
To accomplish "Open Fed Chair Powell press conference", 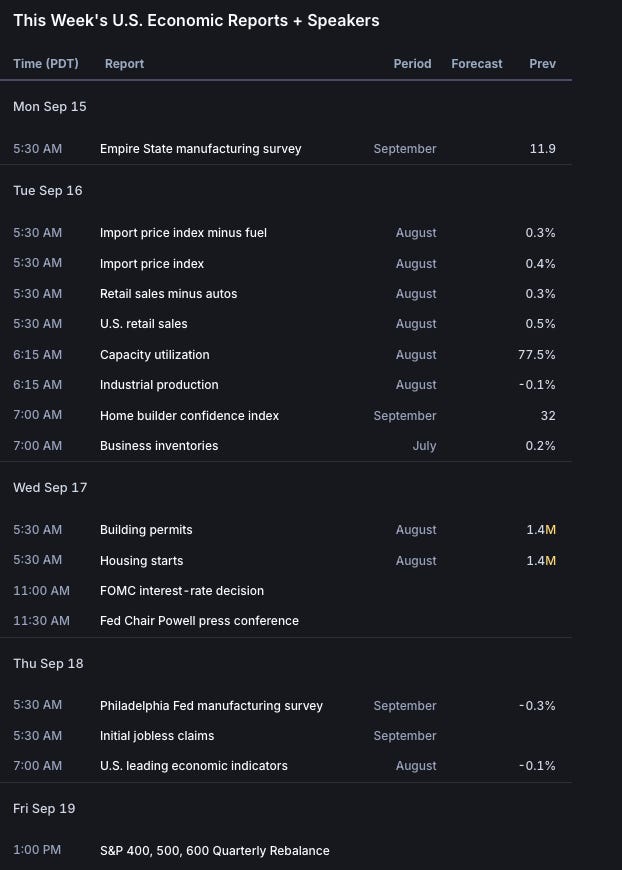I will [199, 621].
